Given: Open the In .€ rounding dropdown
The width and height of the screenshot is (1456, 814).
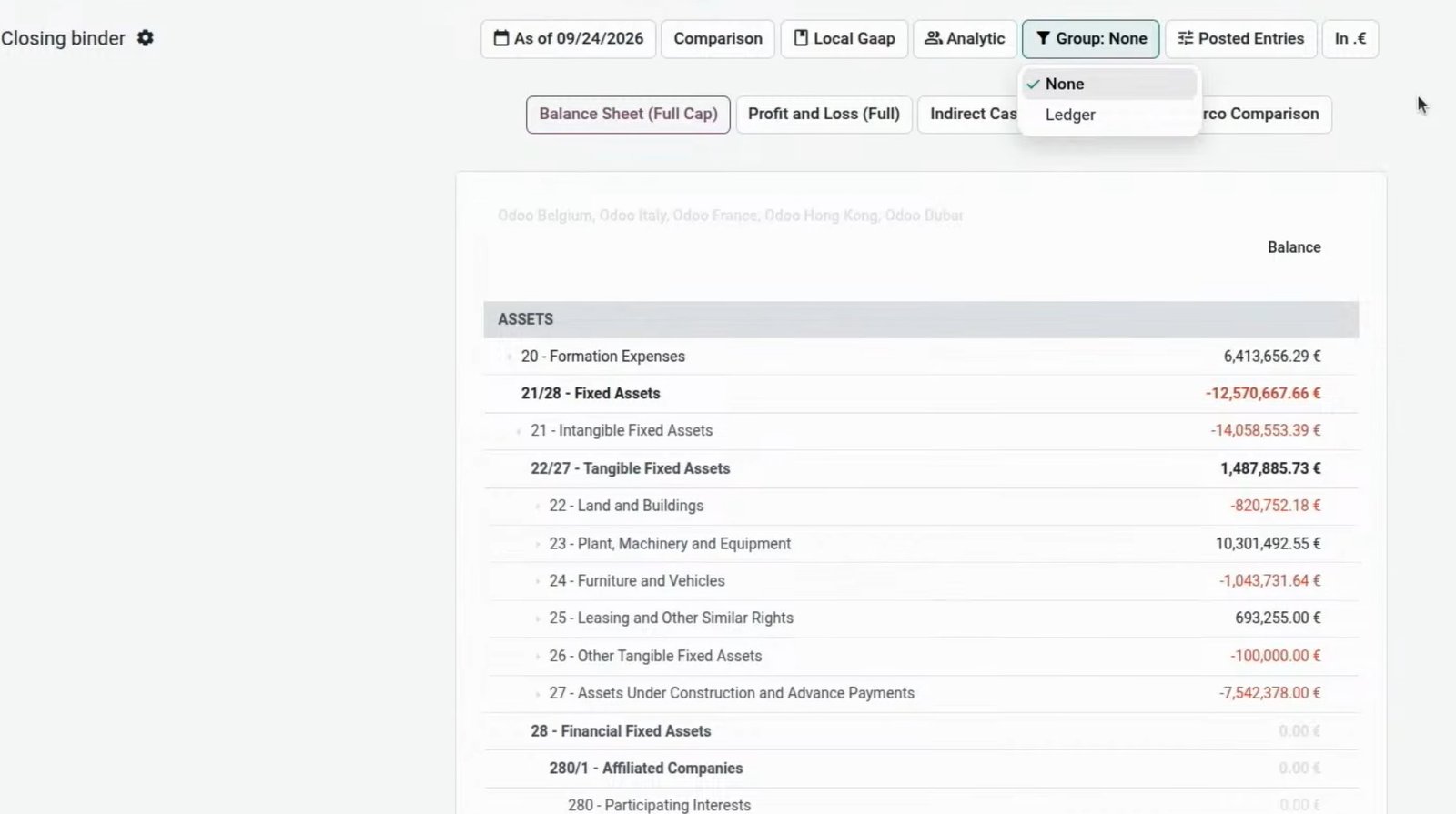Looking at the screenshot, I should pyautogui.click(x=1350, y=39).
